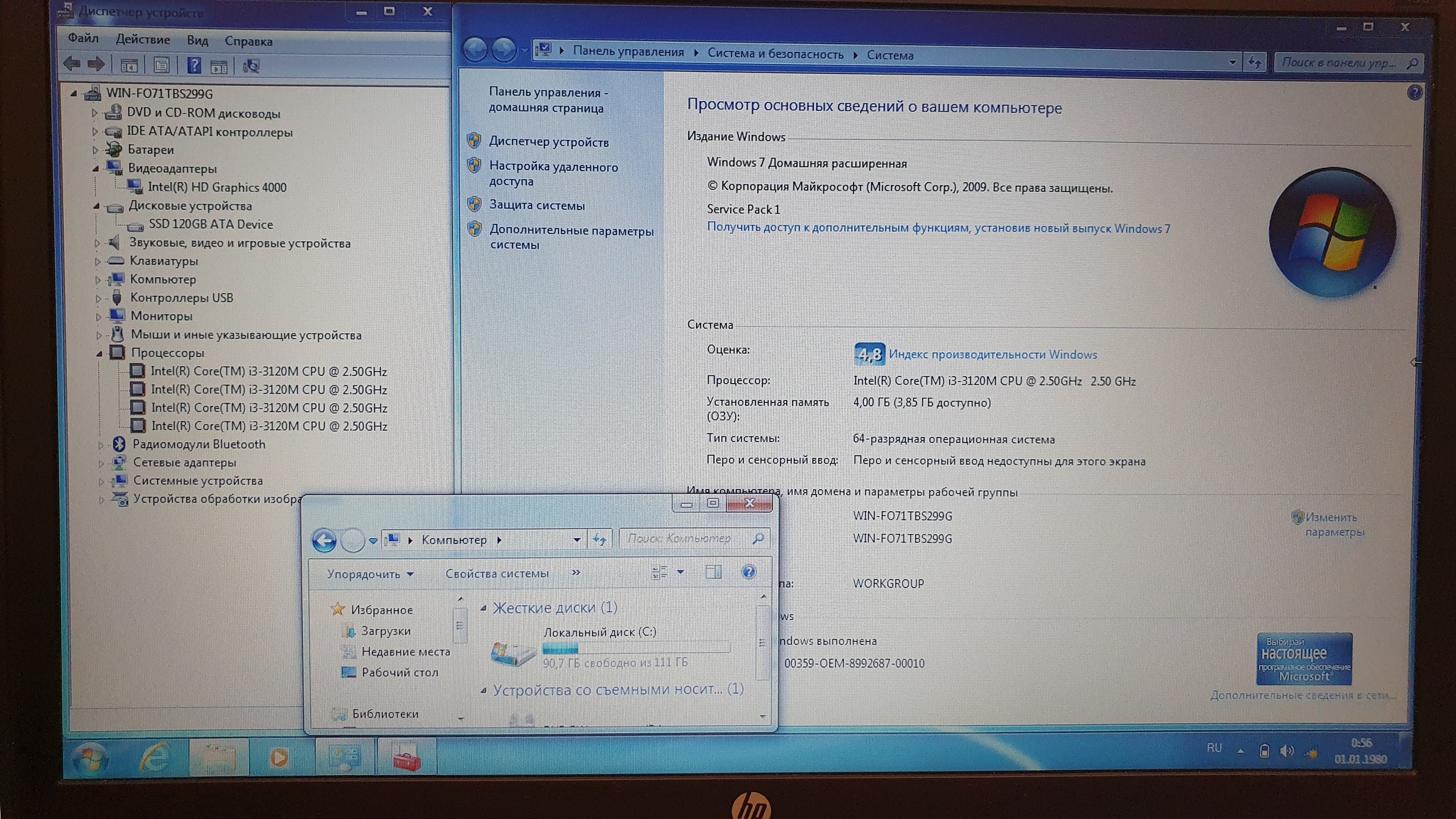
Task: Open the Действие menu
Action: pos(143,40)
